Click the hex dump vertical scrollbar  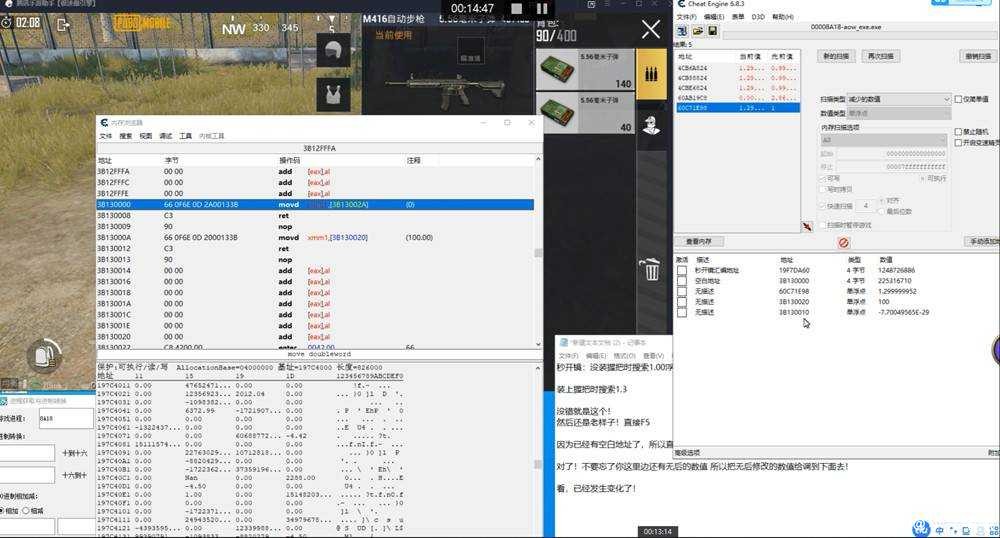(x=538, y=449)
